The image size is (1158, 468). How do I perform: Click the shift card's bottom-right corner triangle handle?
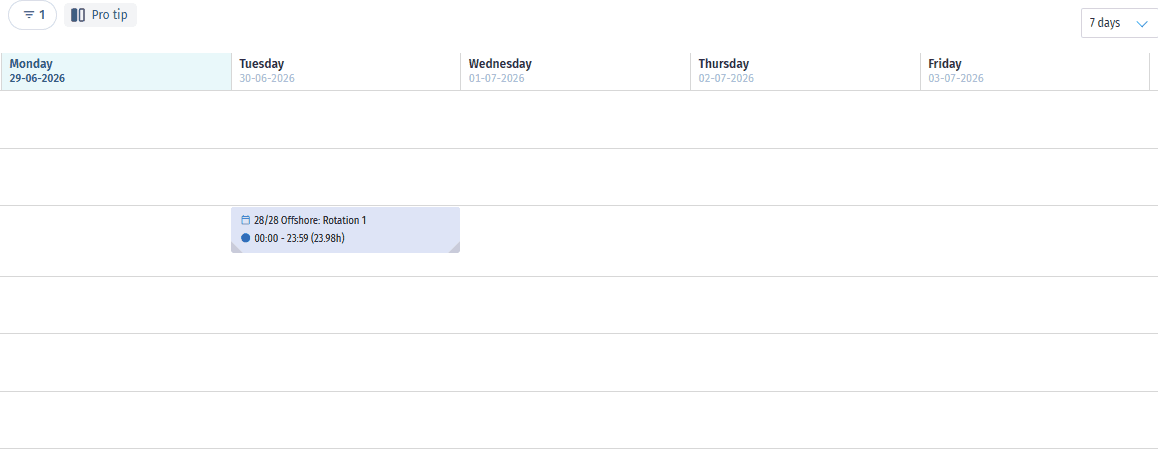(x=455, y=248)
